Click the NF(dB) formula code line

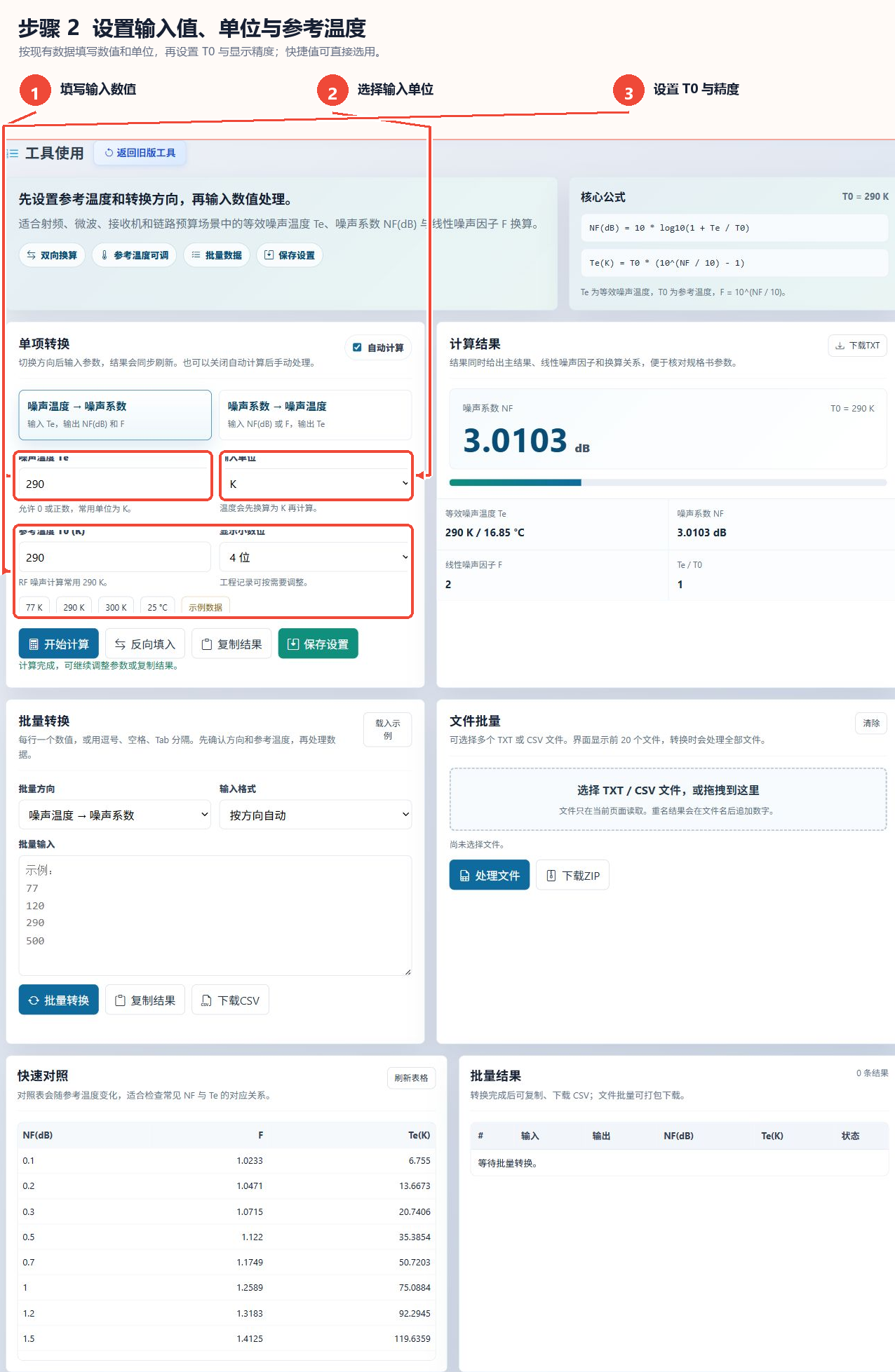pyautogui.click(x=734, y=228)
